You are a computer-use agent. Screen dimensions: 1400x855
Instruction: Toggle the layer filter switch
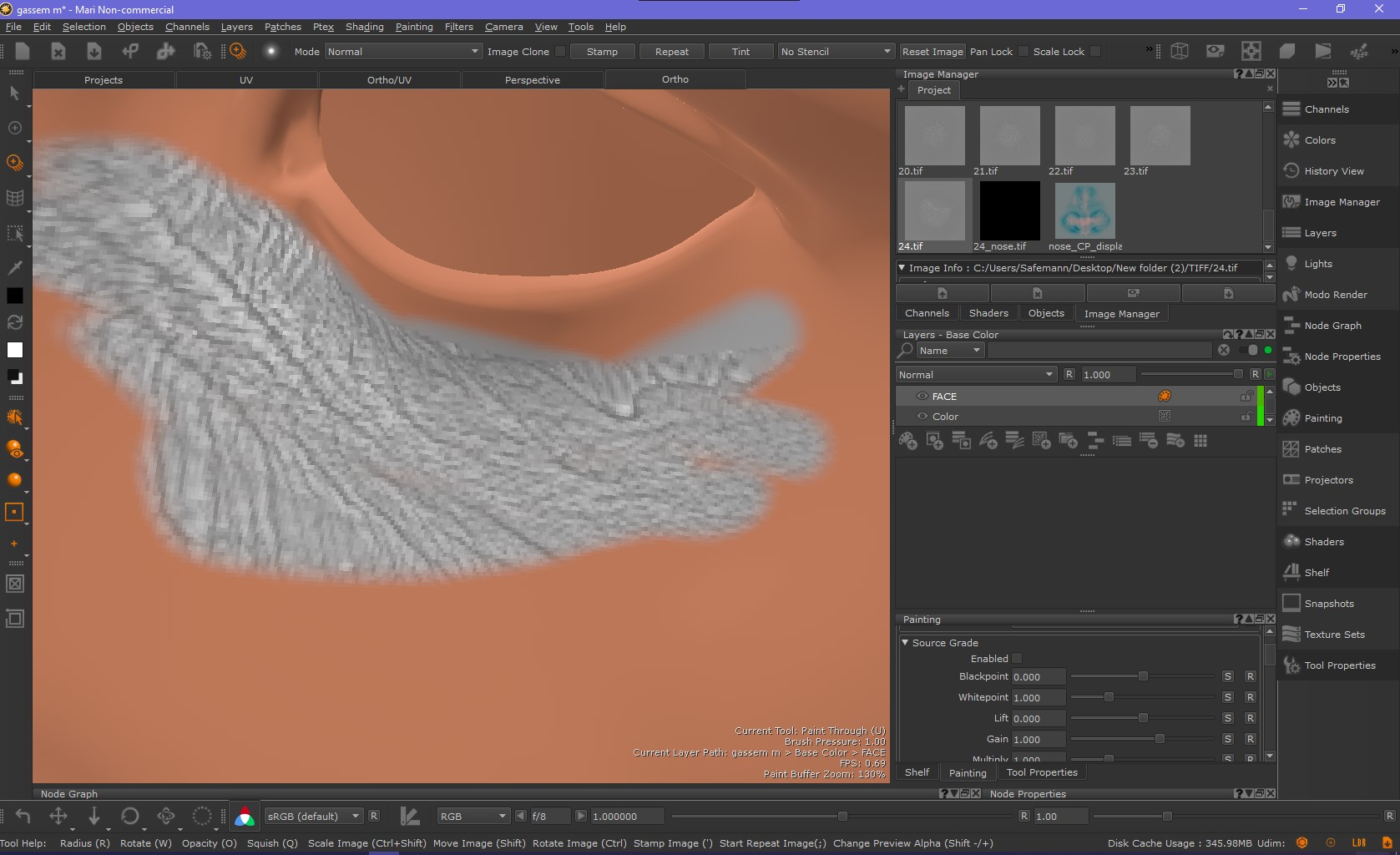point(1249,350)
